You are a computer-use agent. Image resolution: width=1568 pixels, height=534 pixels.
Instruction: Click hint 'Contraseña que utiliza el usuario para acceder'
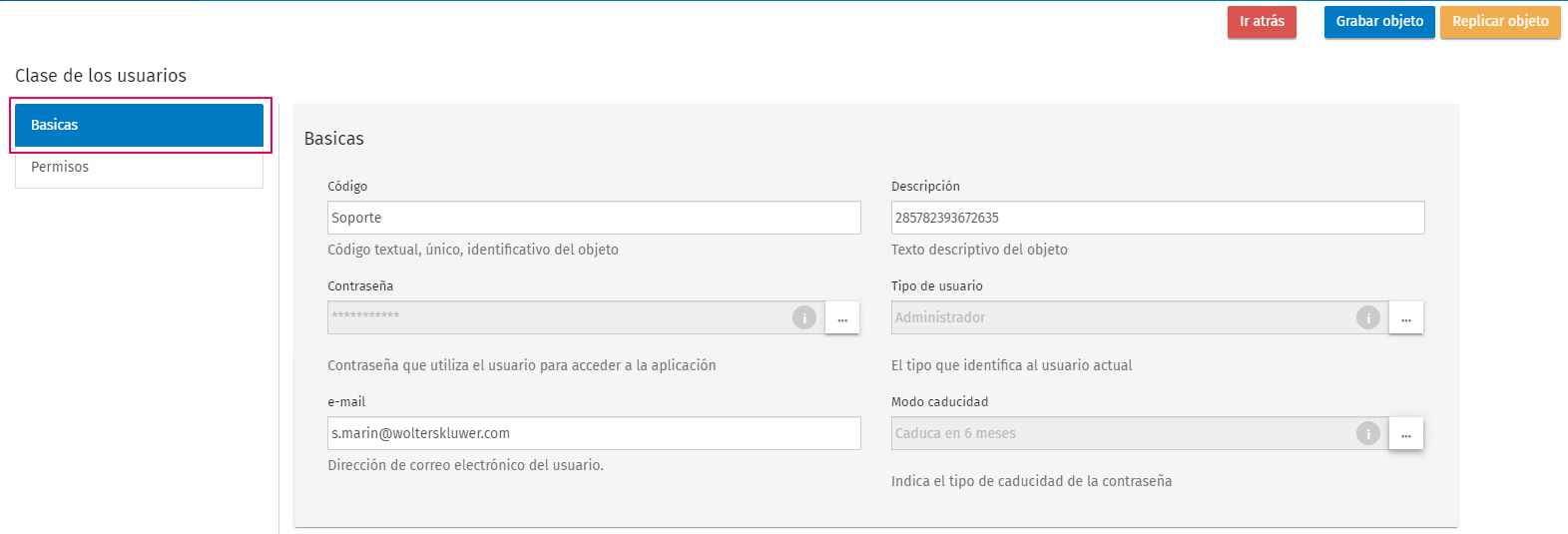(x=522, y=365)
